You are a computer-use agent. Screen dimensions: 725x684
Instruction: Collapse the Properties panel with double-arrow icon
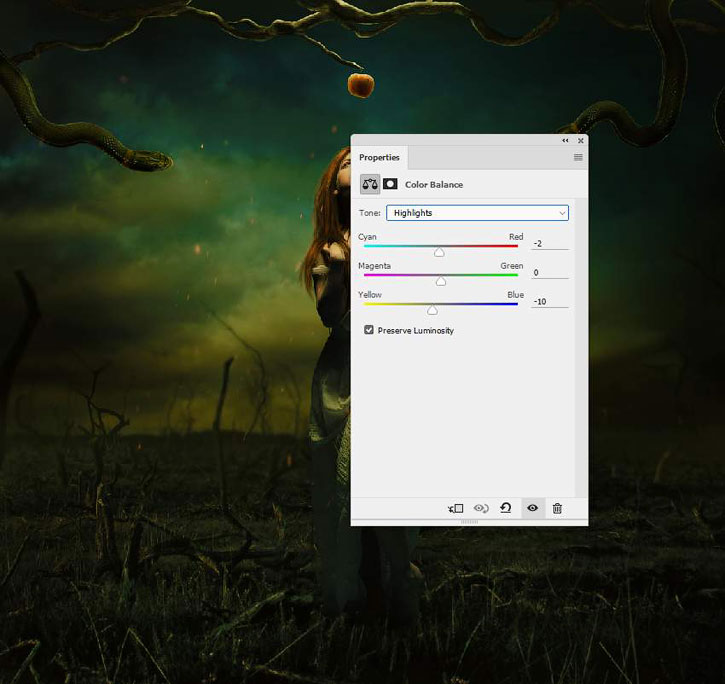pos(565,141)
